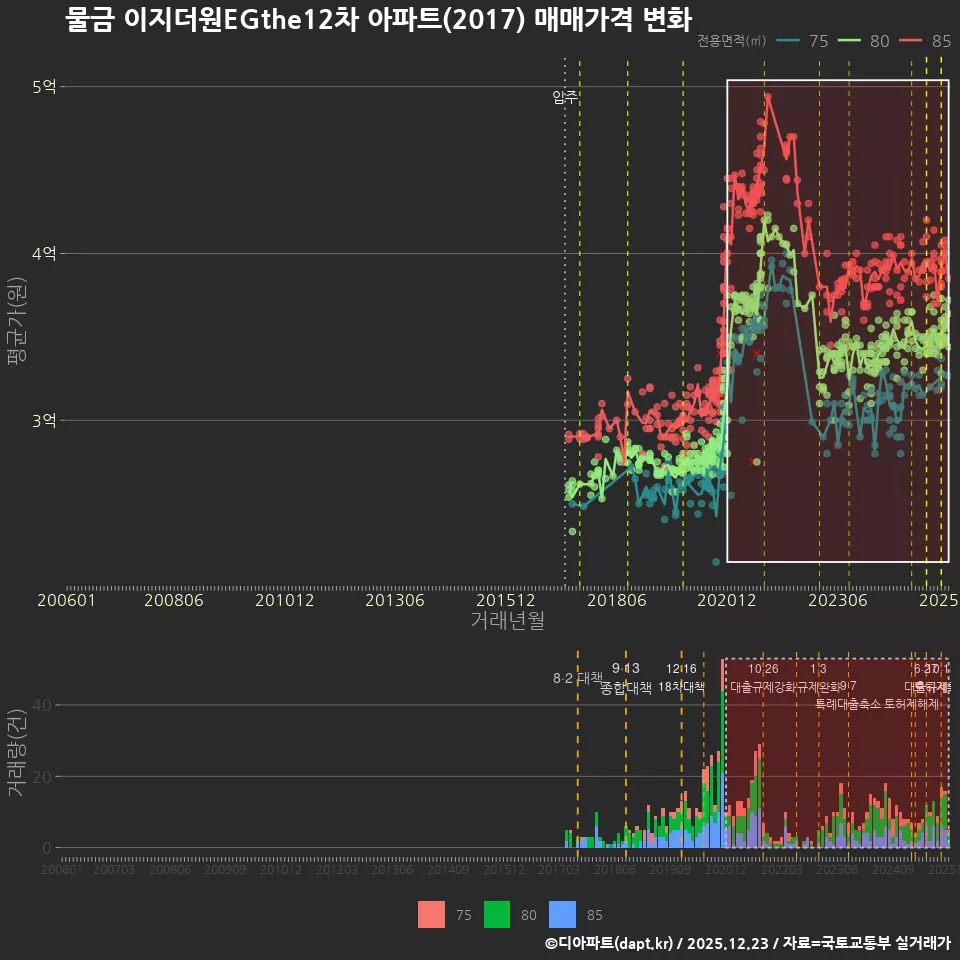The width and height of the screenshot is (960, 960).
Task: Click the red 75 swatch in the bottom legend
Action: [432, 914]
